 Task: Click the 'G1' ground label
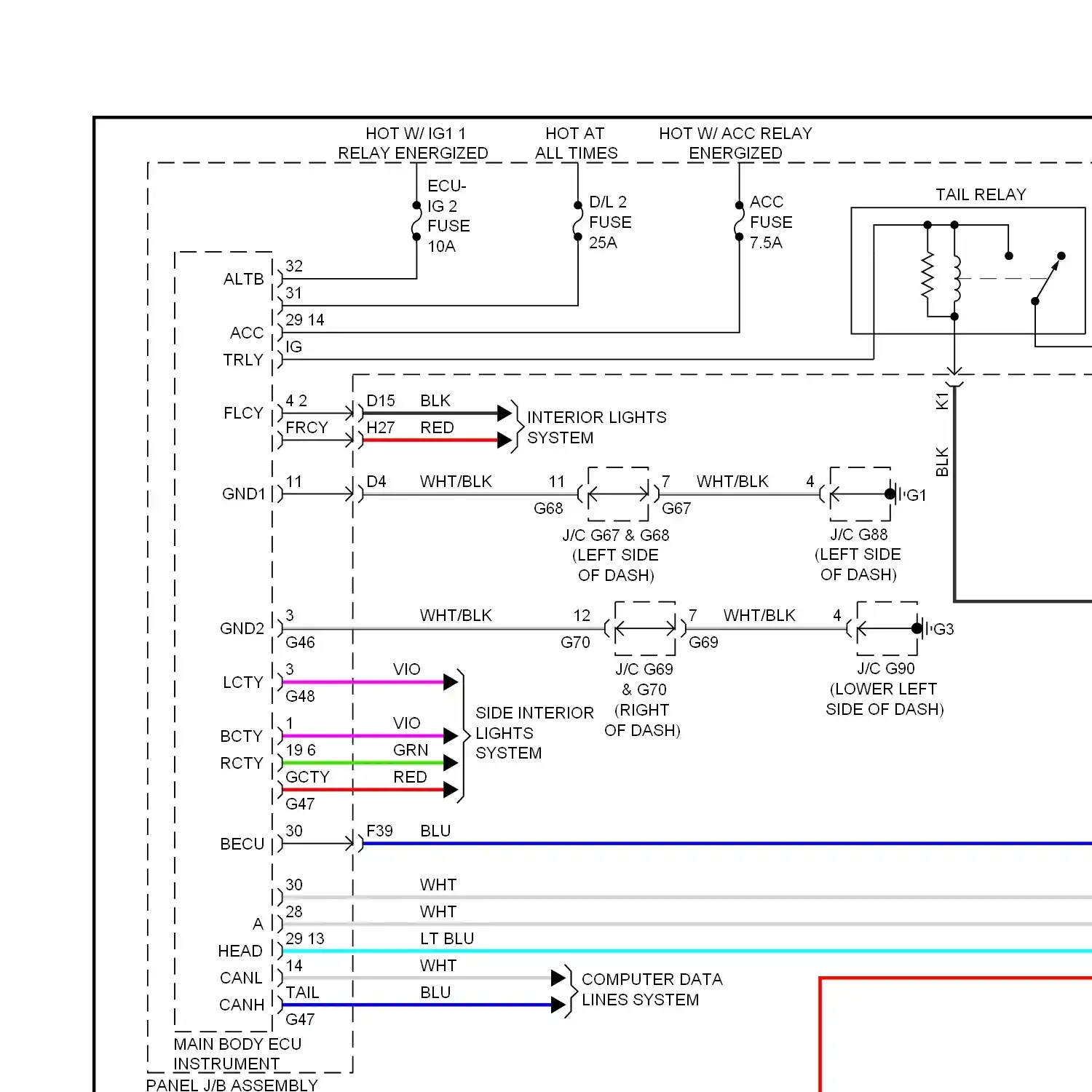point(917,496)
